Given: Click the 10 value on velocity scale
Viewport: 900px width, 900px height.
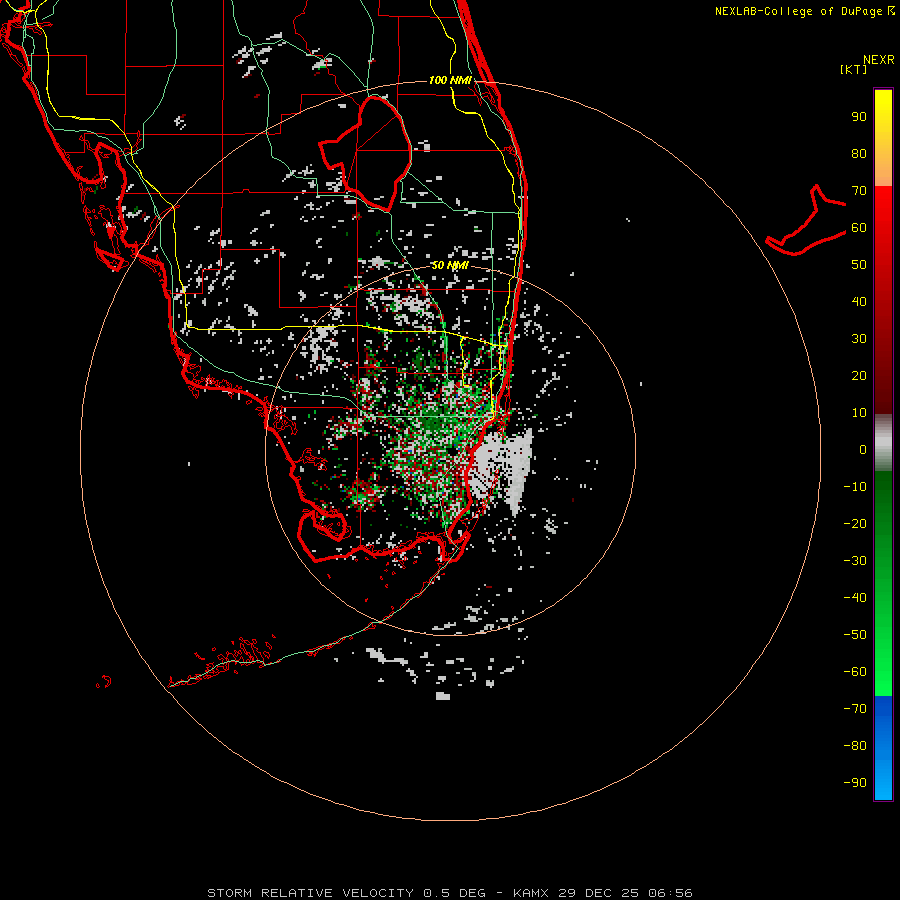Looking at the screenshot, I should click(859, 413).
